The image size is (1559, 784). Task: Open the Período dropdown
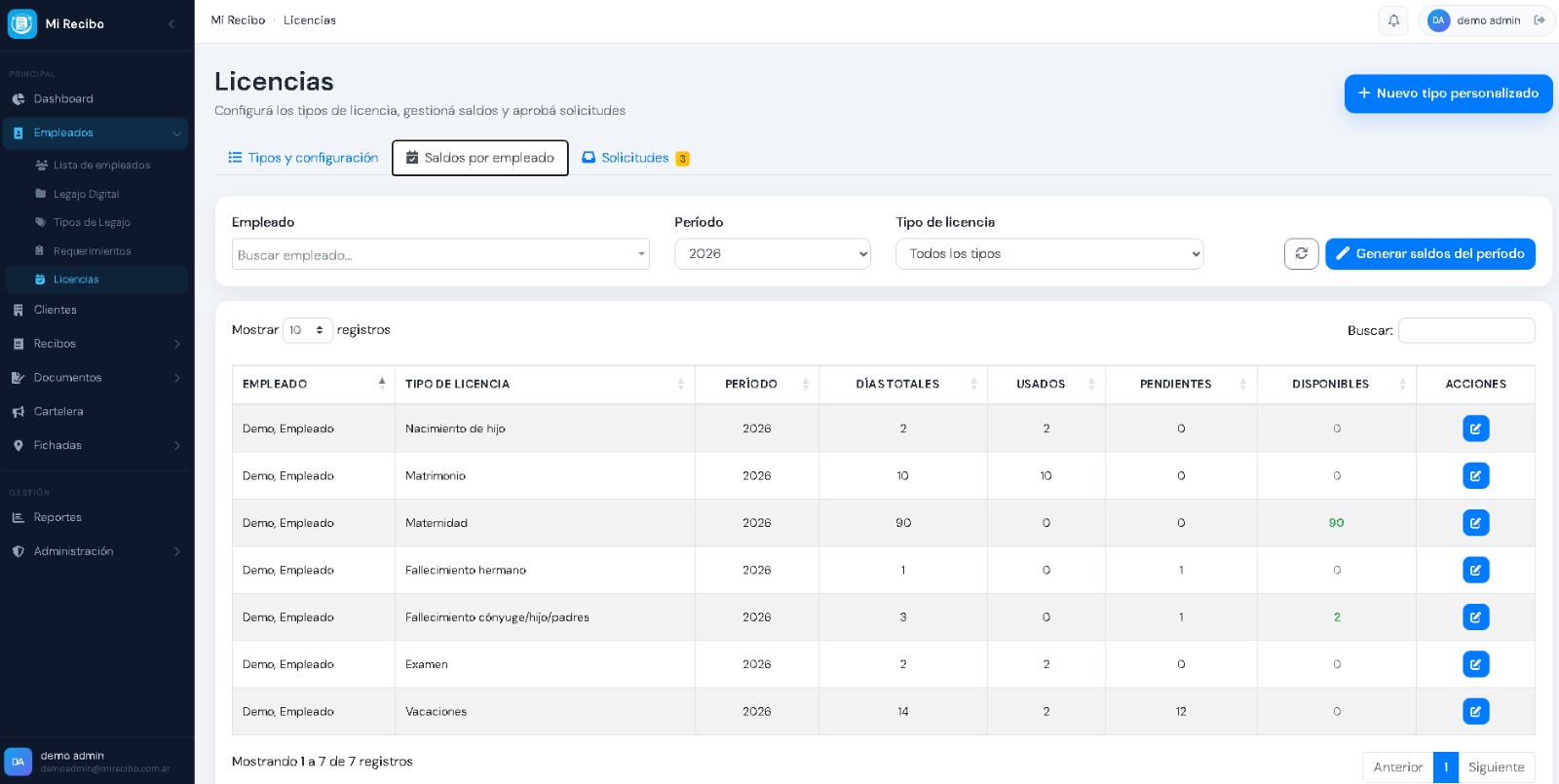772,254
